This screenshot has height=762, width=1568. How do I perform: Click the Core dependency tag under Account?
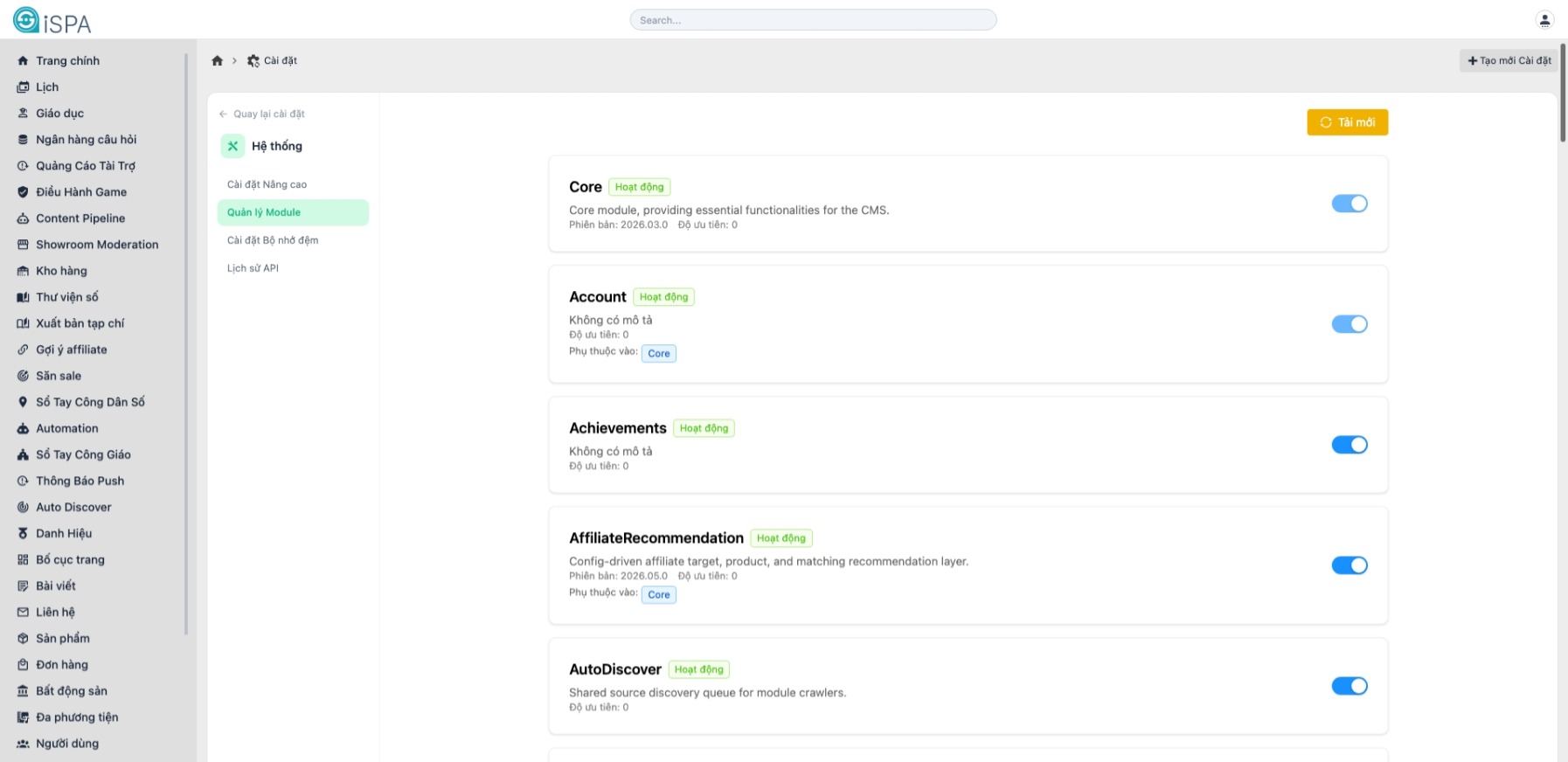click(659, 354)
